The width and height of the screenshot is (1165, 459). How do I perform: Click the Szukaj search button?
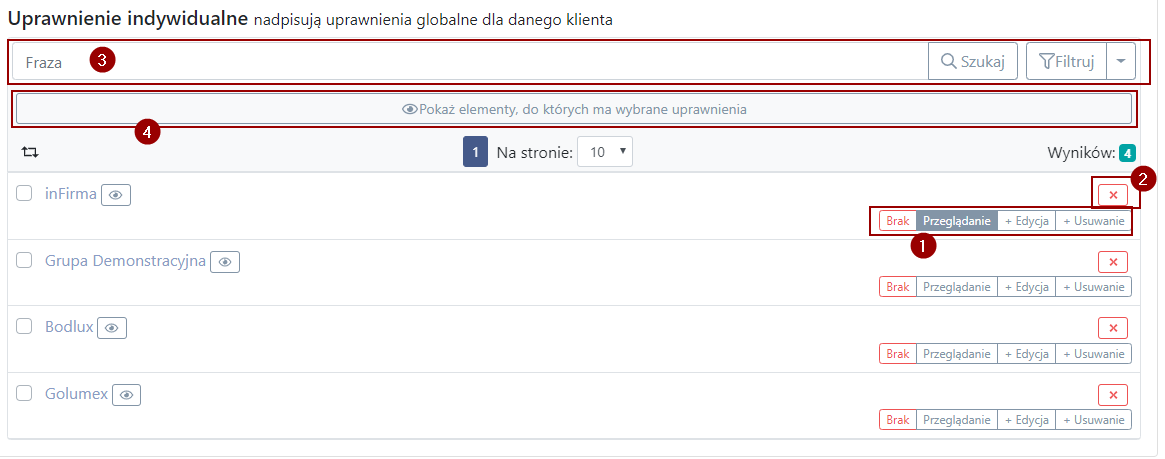point(973,61)
